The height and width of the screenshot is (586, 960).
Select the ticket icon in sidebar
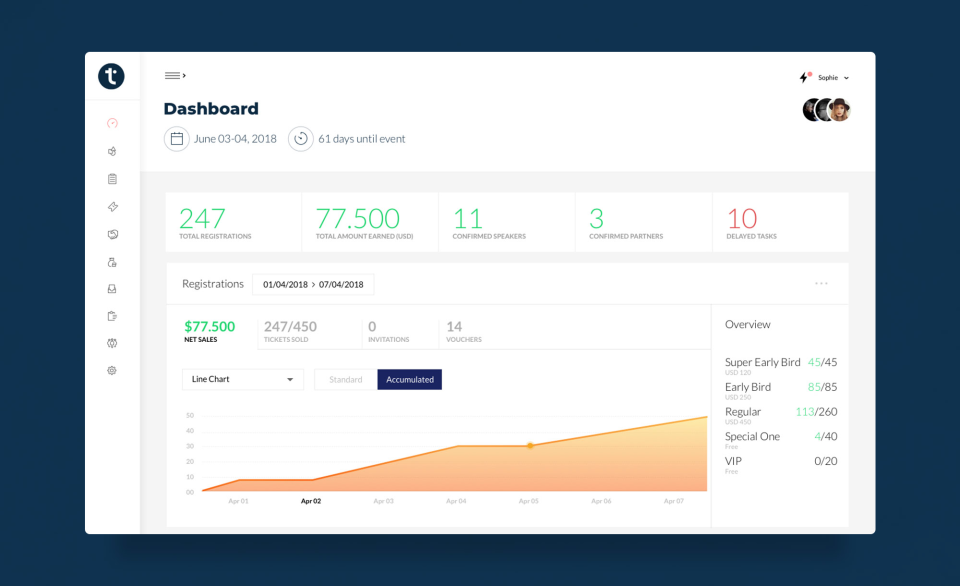tap(112, 207)
